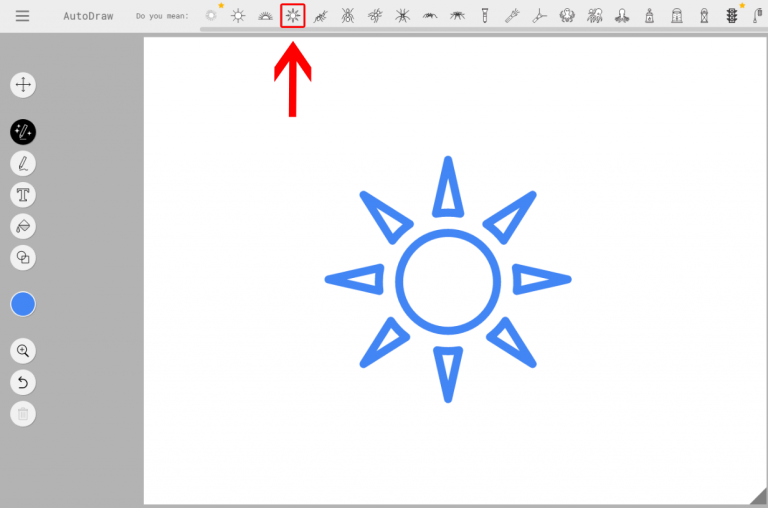Click the Delete trash can icon
The height and width of the screenshot is (508, 768).
pyautogui.click(x=23, y=413)
